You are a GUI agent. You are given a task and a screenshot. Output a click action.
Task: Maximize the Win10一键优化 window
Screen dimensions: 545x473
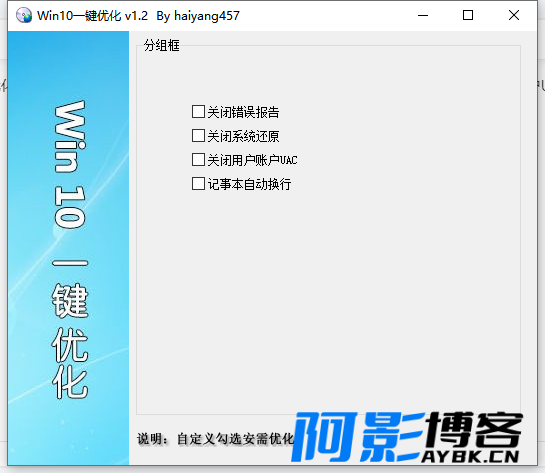(468, 16)
